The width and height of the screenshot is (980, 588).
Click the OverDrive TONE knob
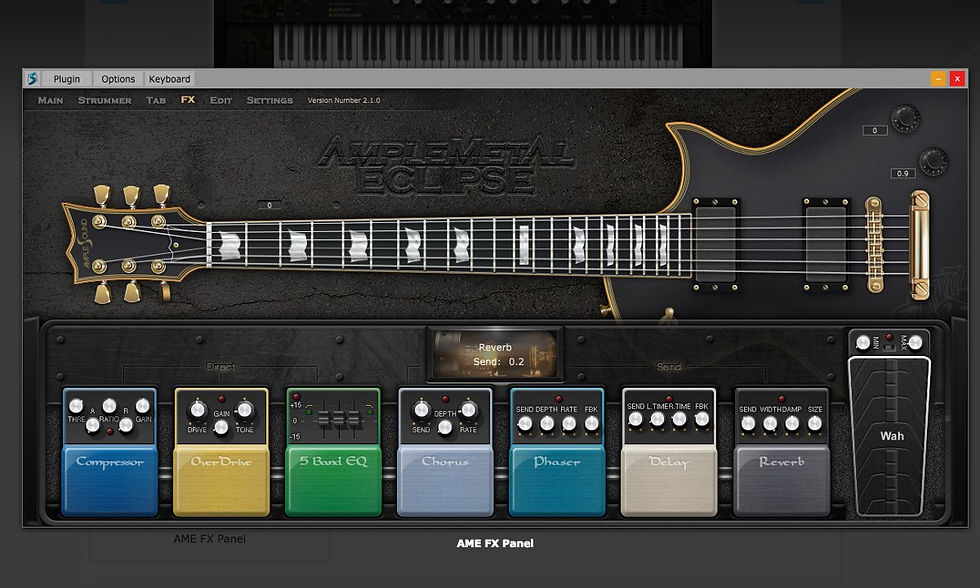pos(245,410)
